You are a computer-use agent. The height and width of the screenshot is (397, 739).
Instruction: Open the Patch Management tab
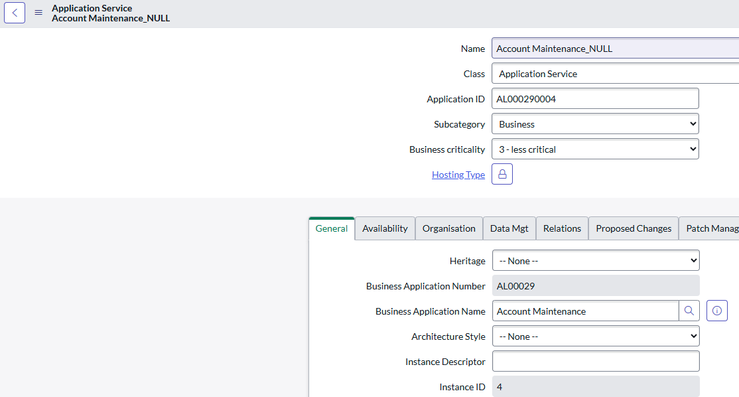click(x=709, y=228)
